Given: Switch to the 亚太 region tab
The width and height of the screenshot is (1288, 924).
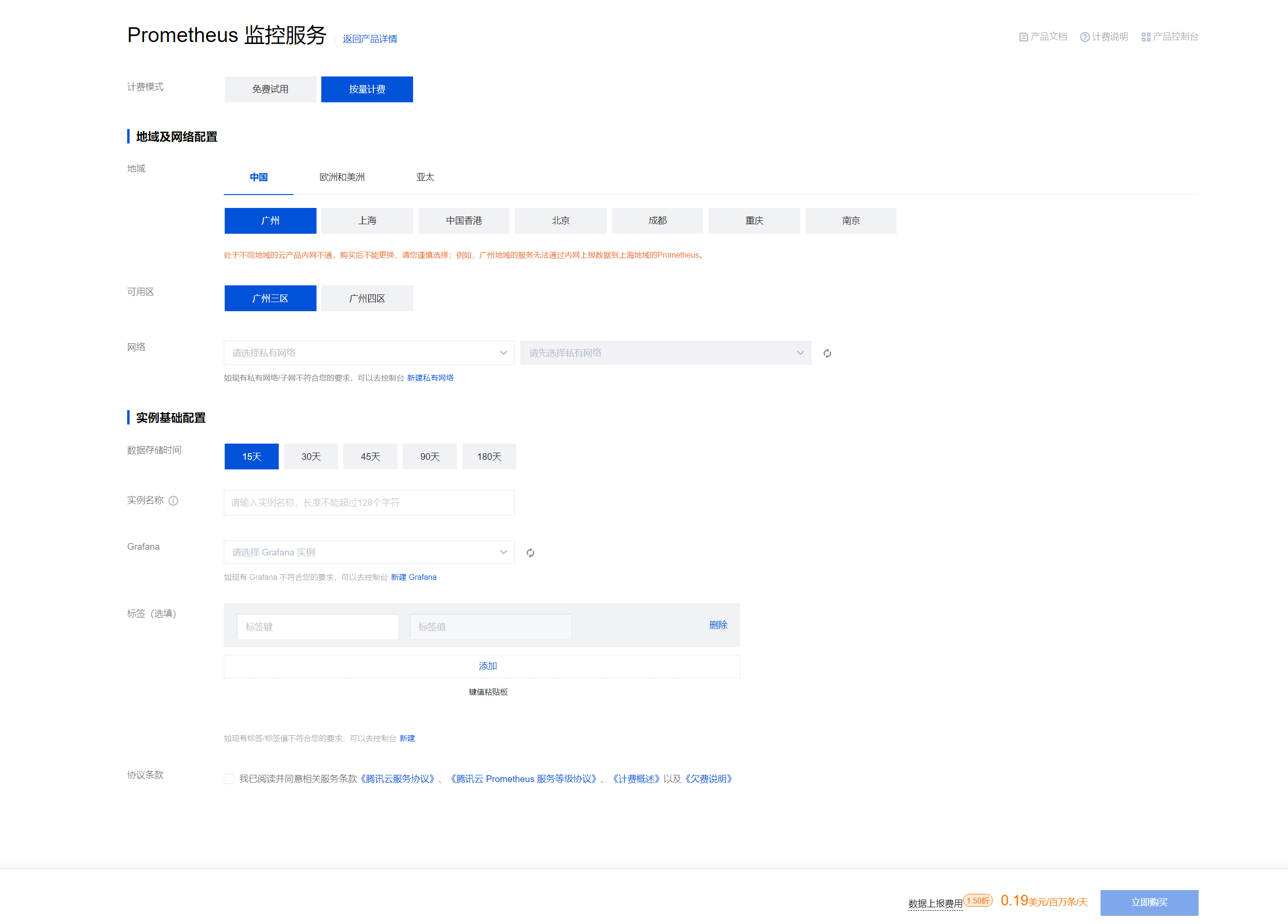Looking at the screenshot, I should tap(425, 177).
